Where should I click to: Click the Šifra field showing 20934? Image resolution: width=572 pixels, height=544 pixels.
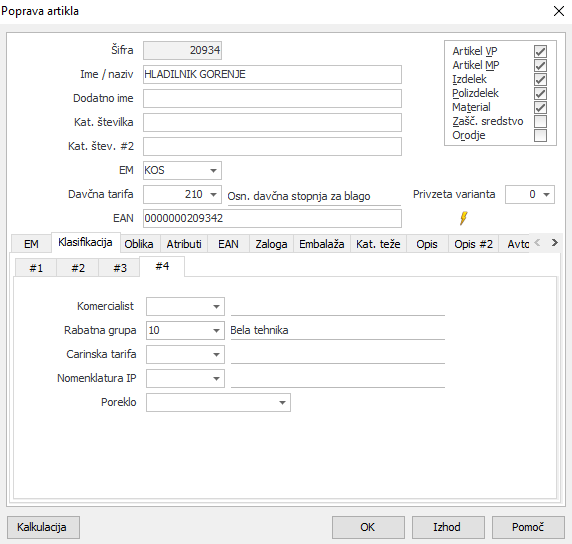click(182, 50)
